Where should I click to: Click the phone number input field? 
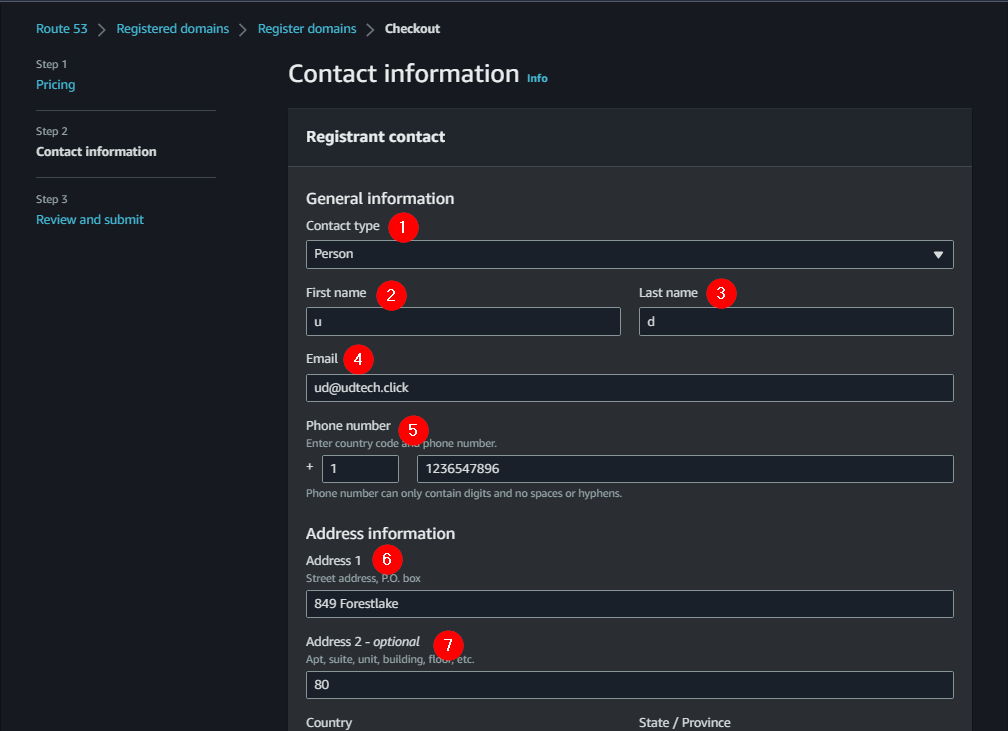(685, 469)
